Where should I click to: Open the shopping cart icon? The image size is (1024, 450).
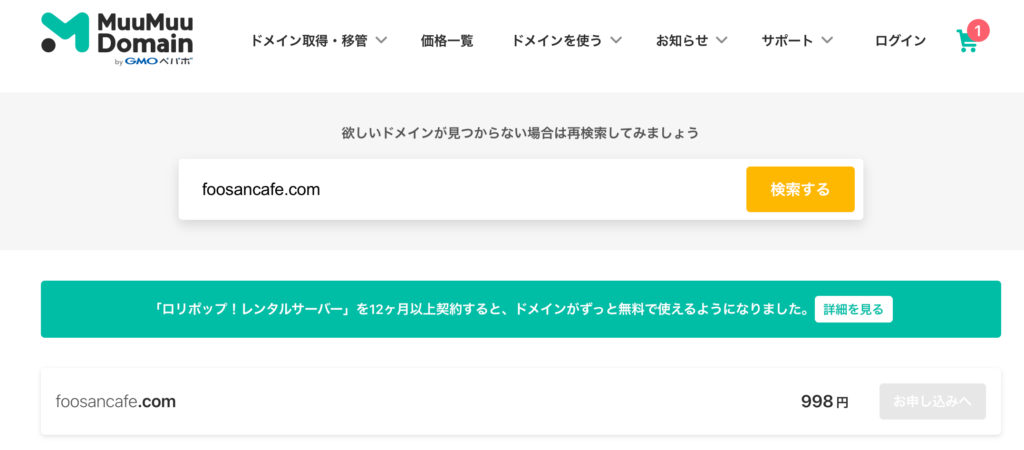(966, 41)
